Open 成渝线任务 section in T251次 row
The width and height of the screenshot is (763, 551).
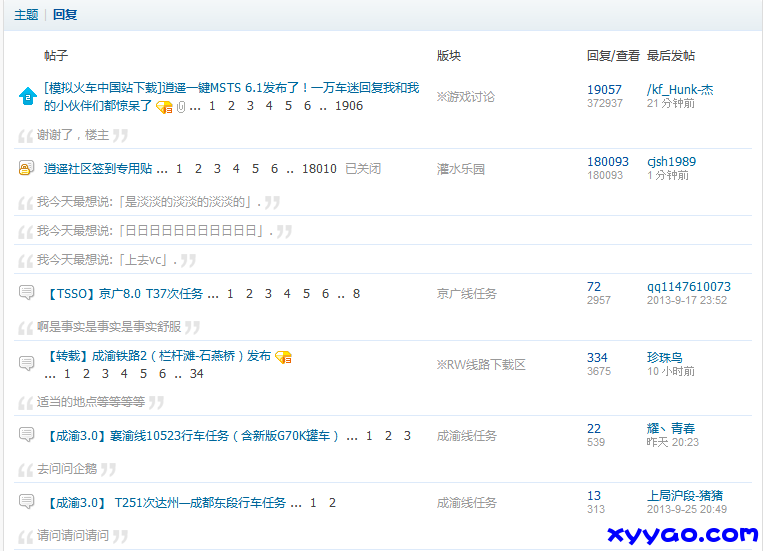coord(467,503)
